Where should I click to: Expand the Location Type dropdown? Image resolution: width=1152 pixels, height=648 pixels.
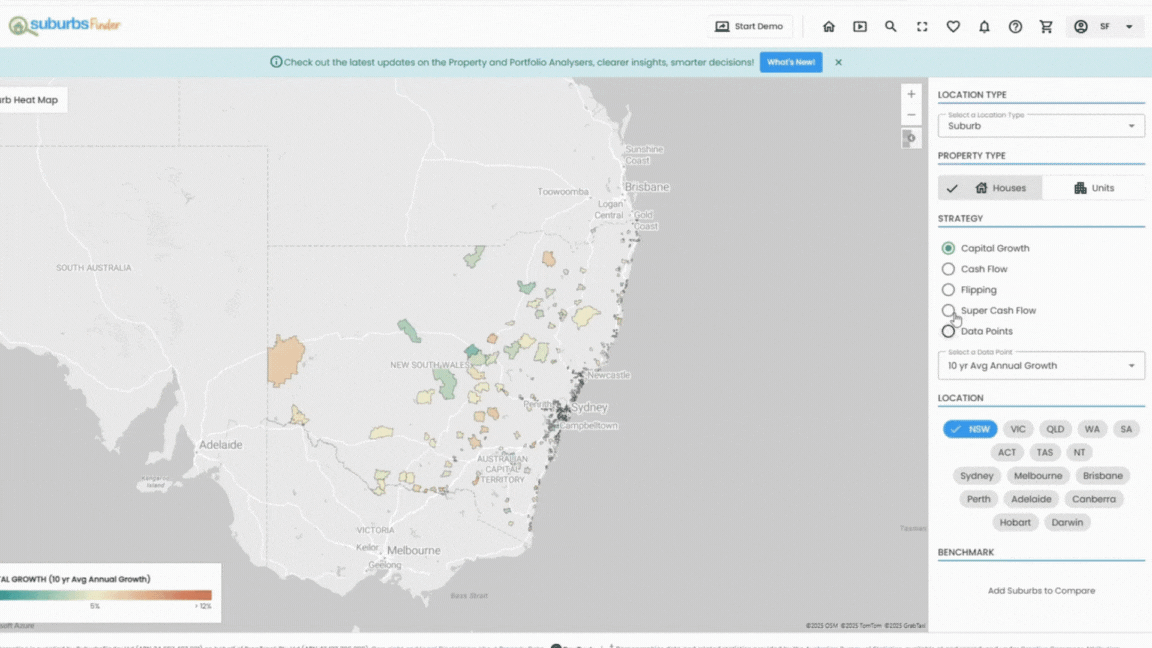coord(1040,125)
